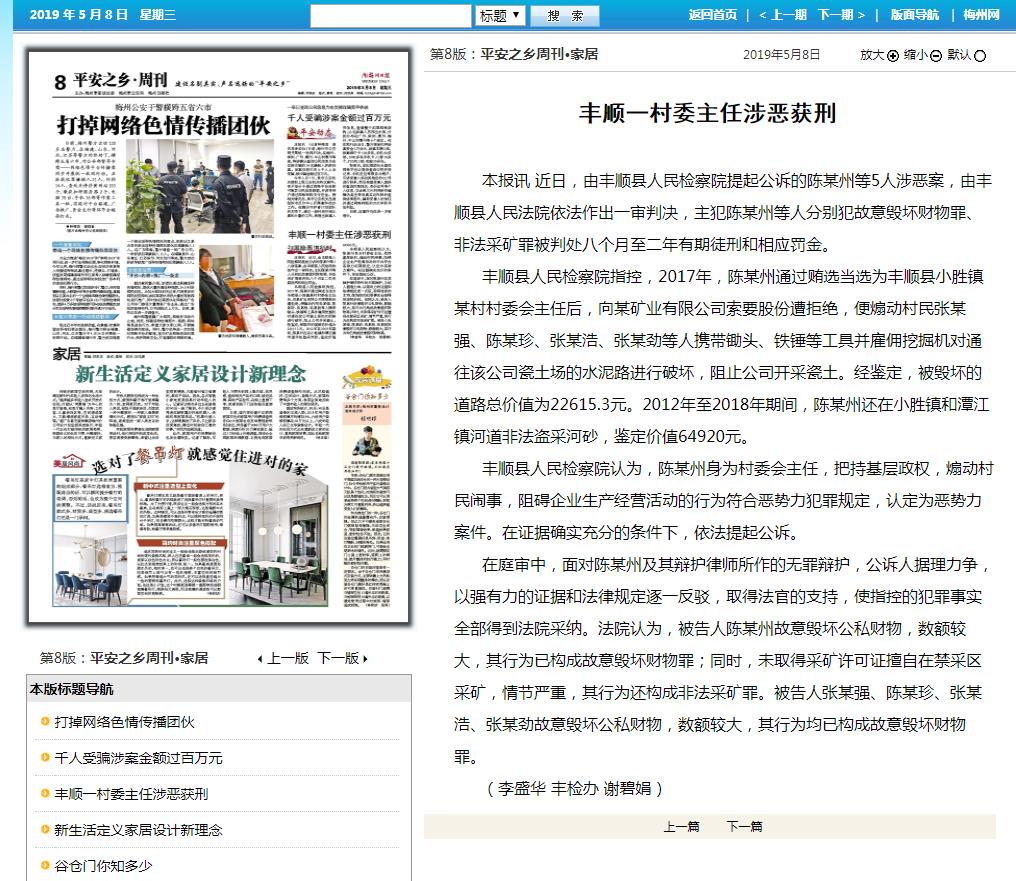Open the 标题 search type dropdown
The height and width of the screenshot is (881, 1016).
[x=500, y=16]
